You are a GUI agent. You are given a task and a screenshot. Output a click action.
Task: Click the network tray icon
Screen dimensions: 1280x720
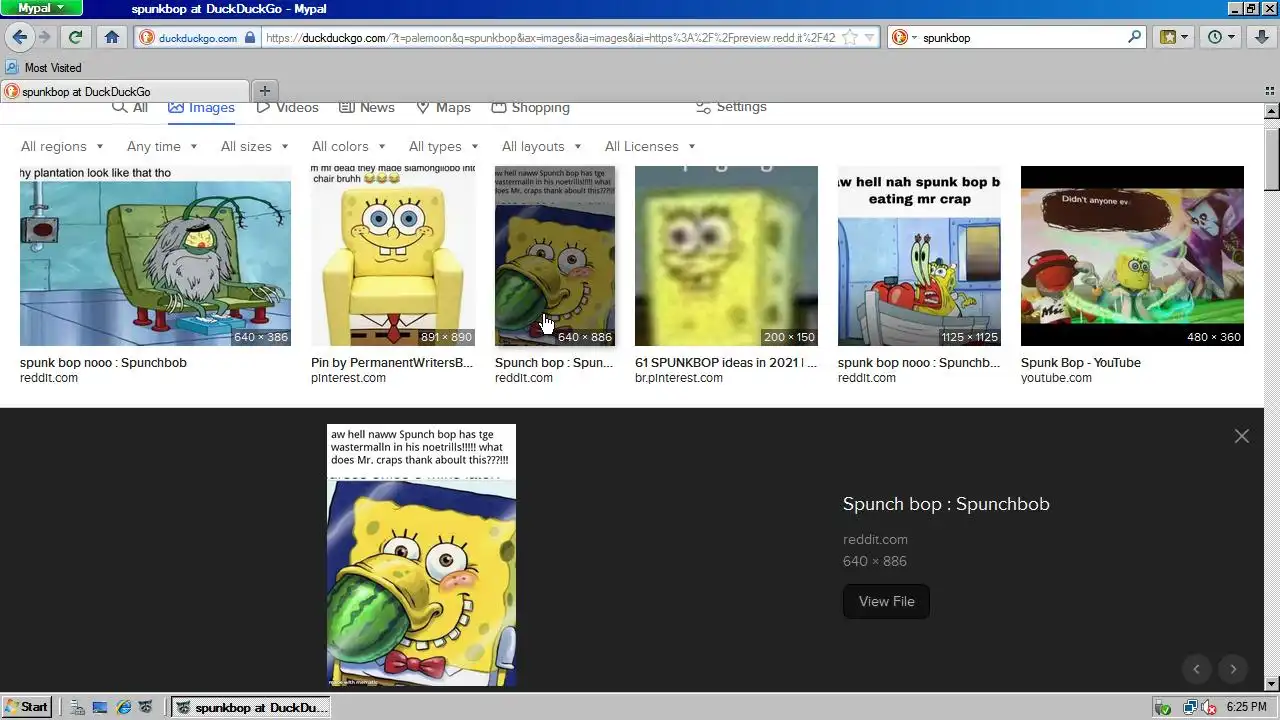click(1190, 707)
